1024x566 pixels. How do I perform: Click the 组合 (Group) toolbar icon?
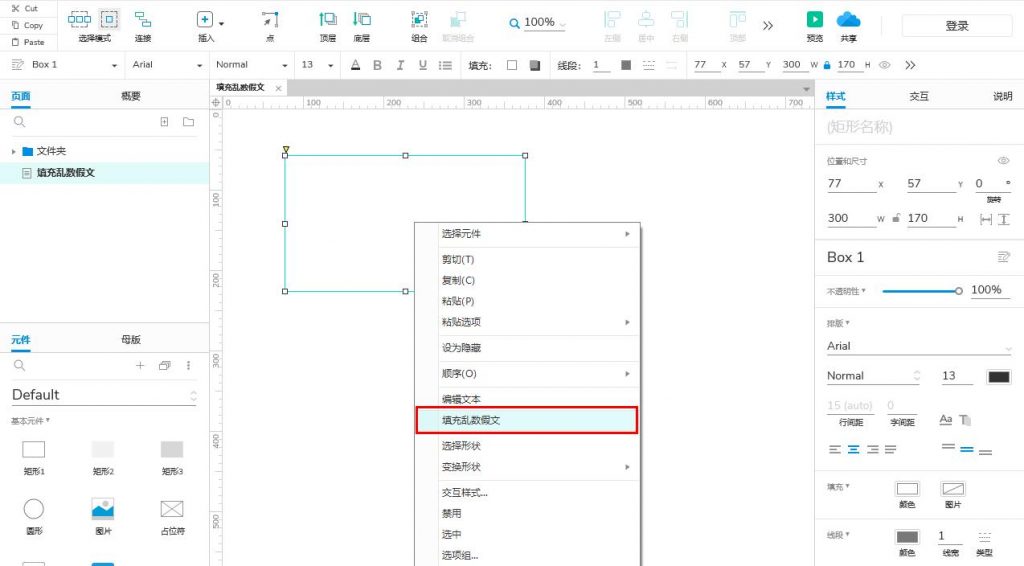pos(420,19)
